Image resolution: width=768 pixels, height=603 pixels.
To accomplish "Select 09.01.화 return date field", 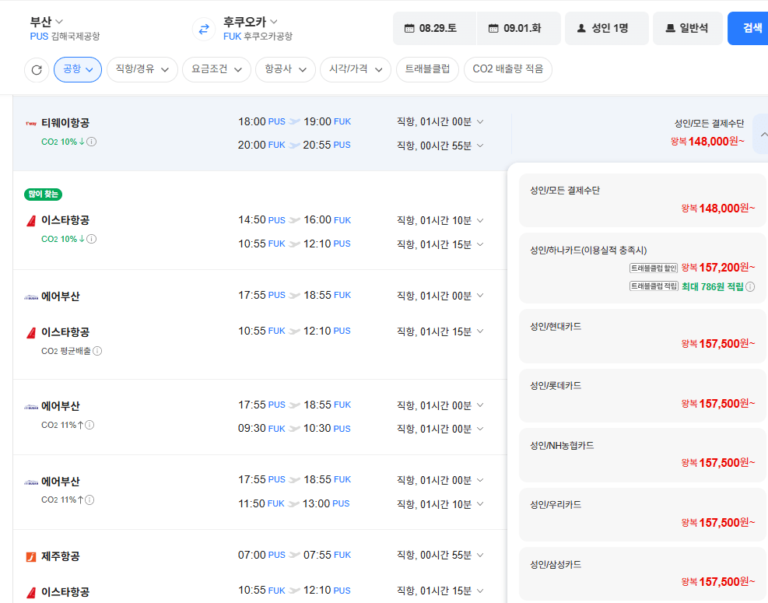I will pyautogui.click(x=519, y=28).
